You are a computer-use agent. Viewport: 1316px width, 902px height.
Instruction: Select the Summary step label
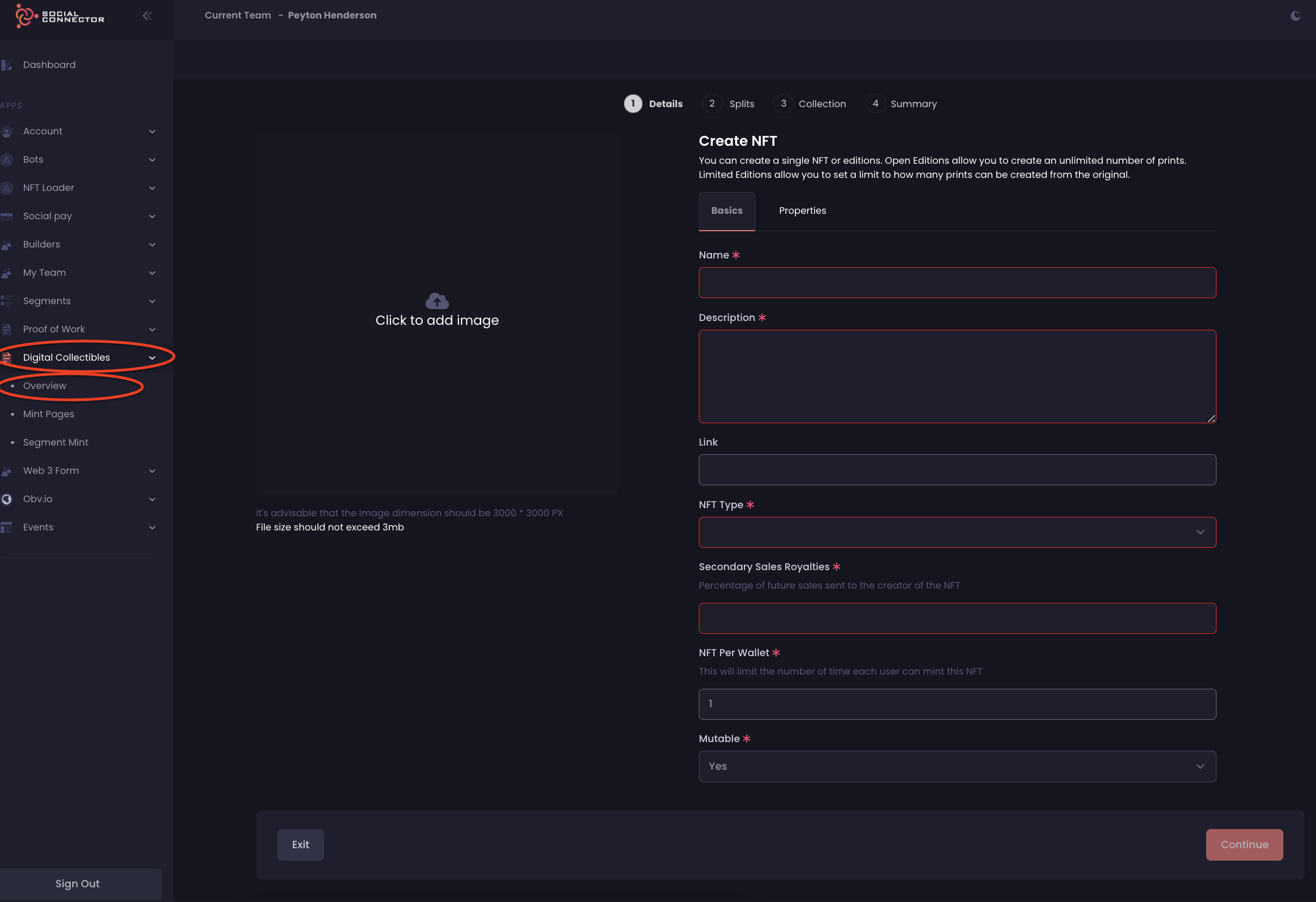tap(914, 104)
